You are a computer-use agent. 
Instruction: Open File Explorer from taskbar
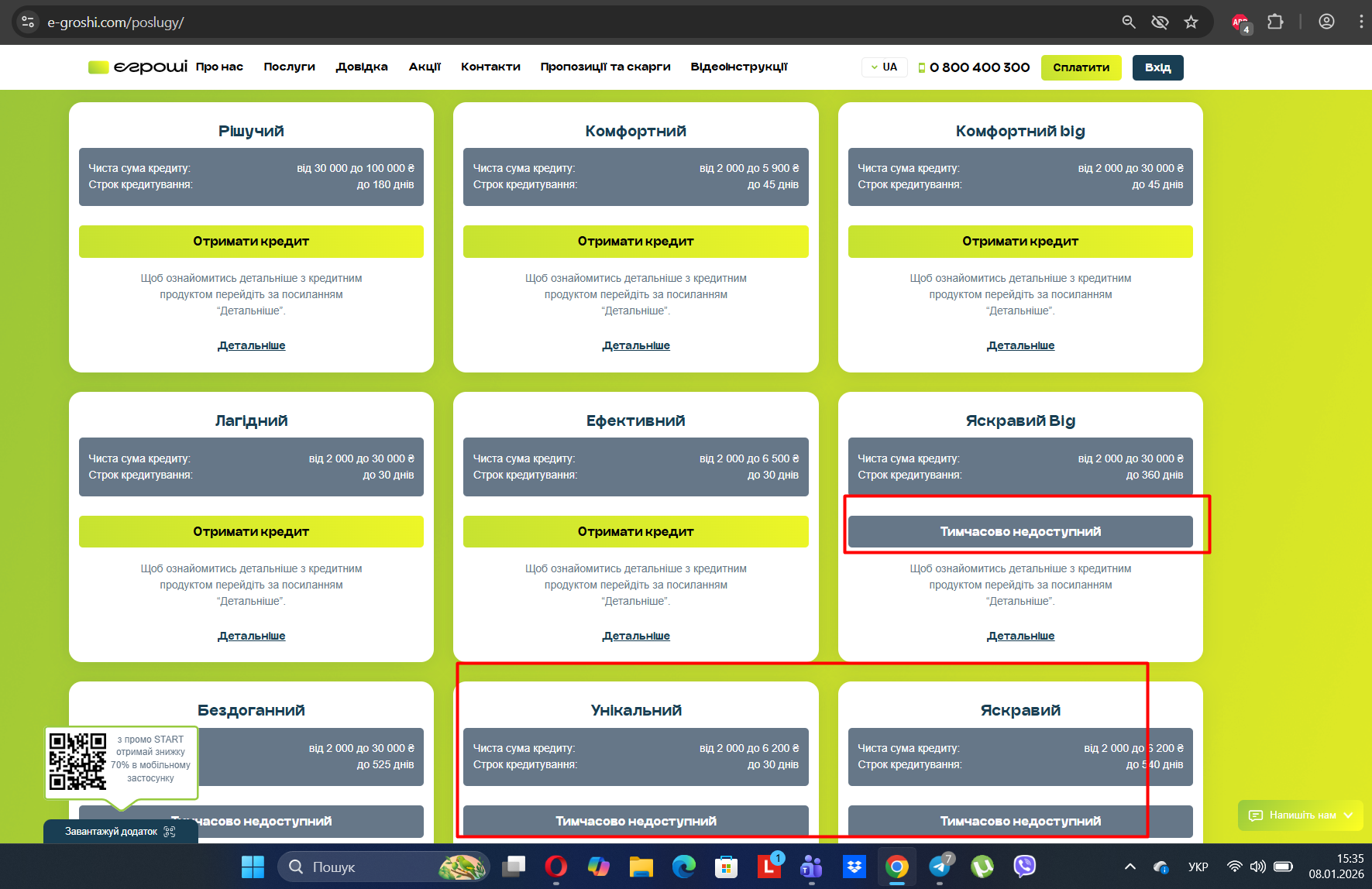point(641,867)
